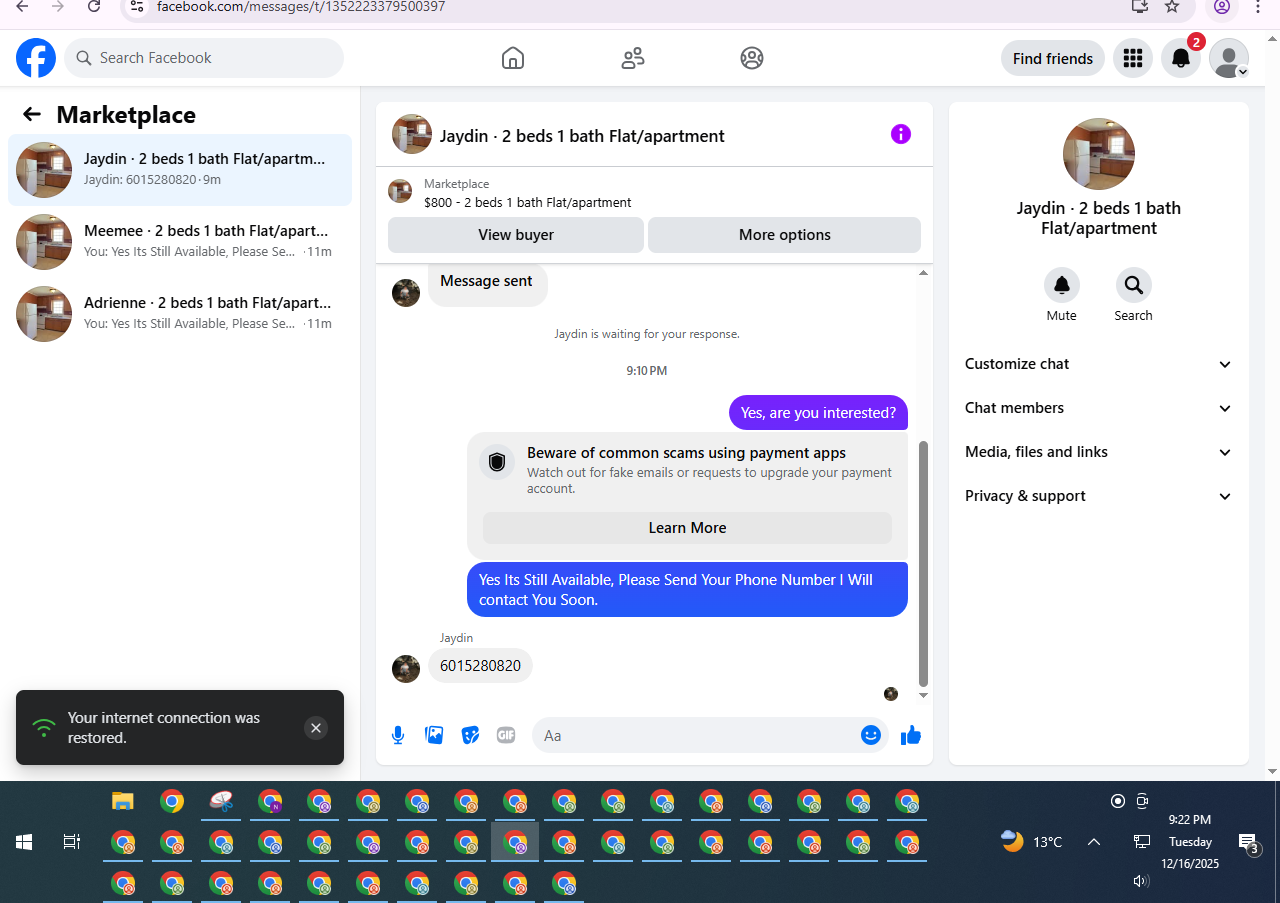The image size is (1280, 903).
Task: Click the phone number message 6015280820
Action: click(x=480, y=666)
